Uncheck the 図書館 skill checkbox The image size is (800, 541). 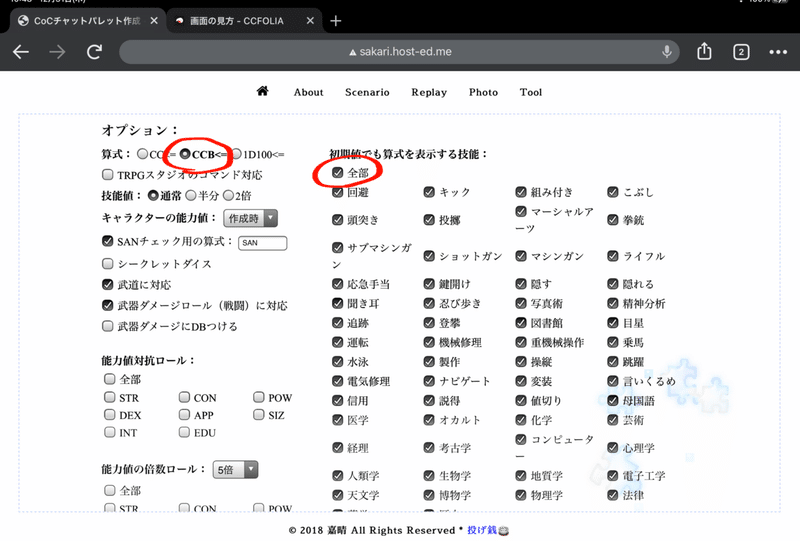coord(520,323)
